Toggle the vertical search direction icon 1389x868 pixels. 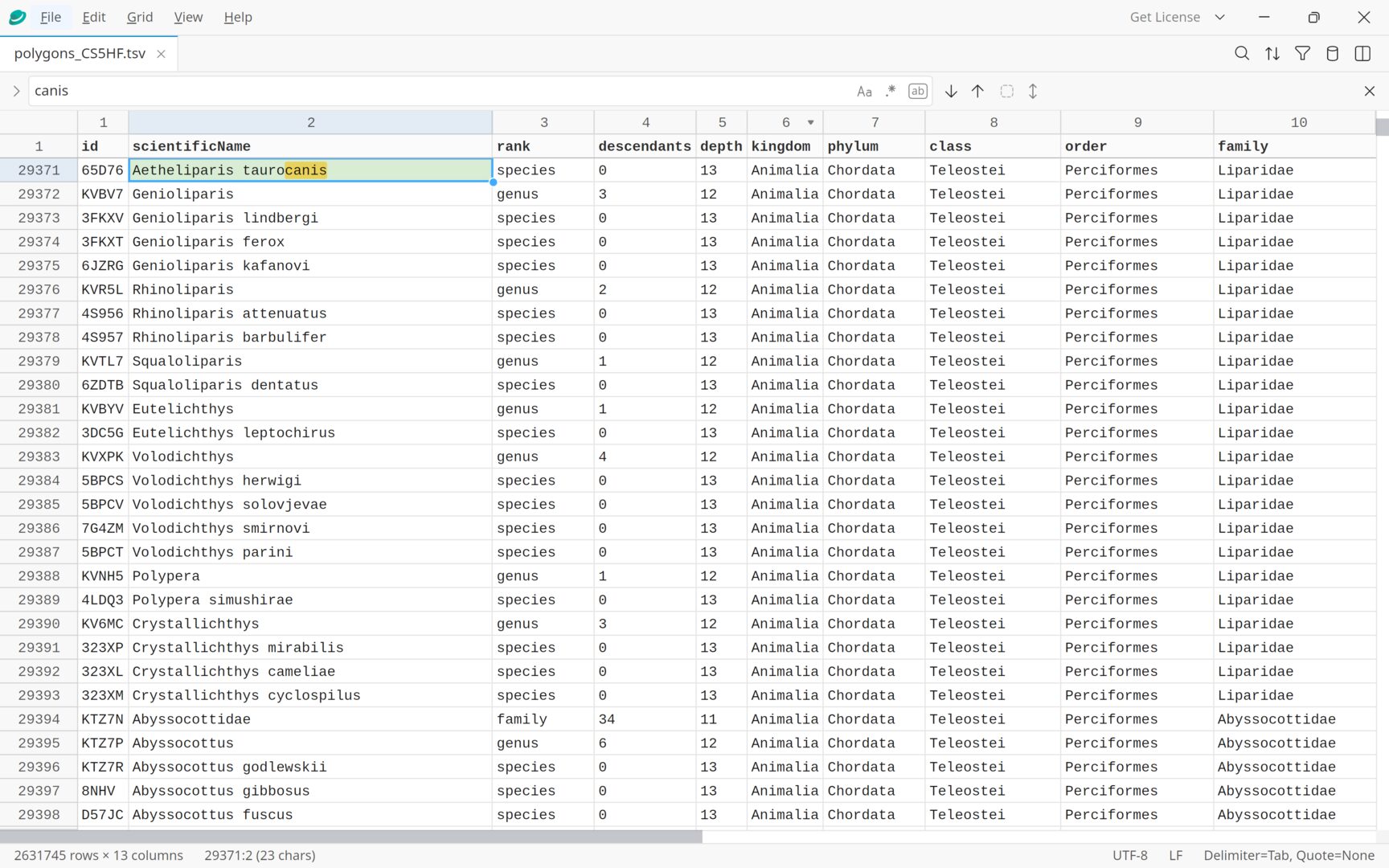1033,92
